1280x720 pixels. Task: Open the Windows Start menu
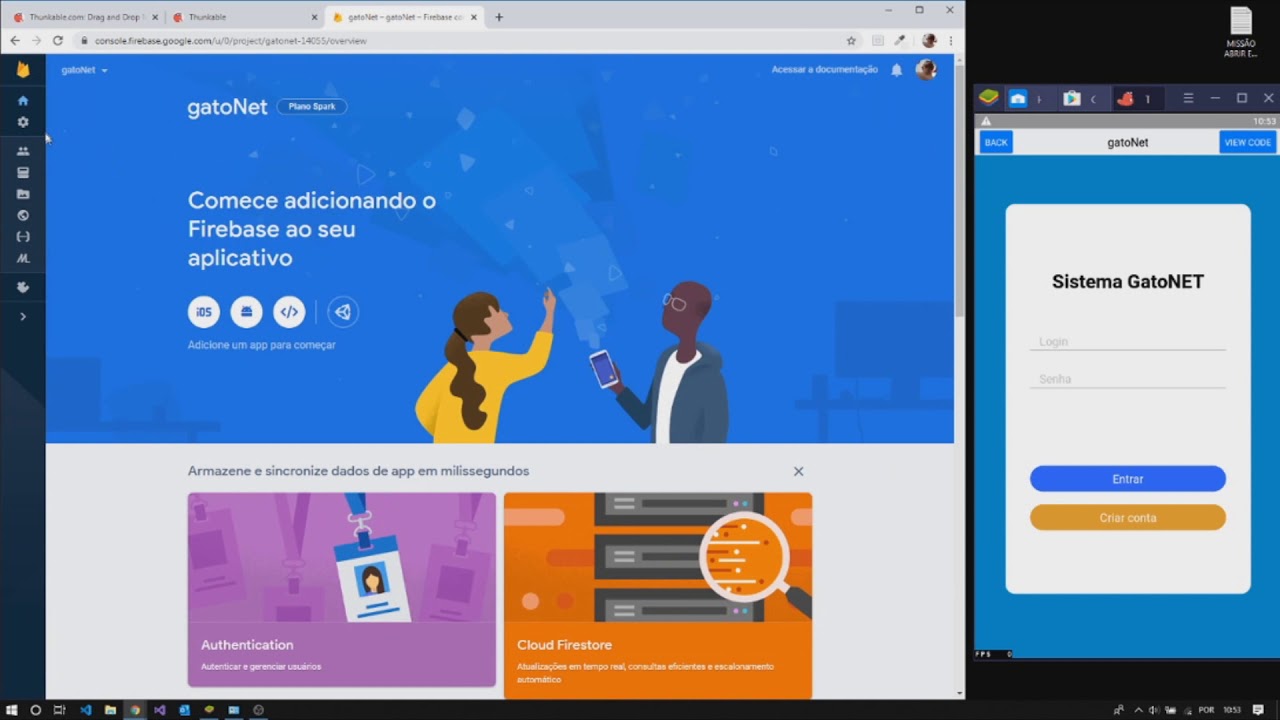pyautogui.click(x=12, y=710)
